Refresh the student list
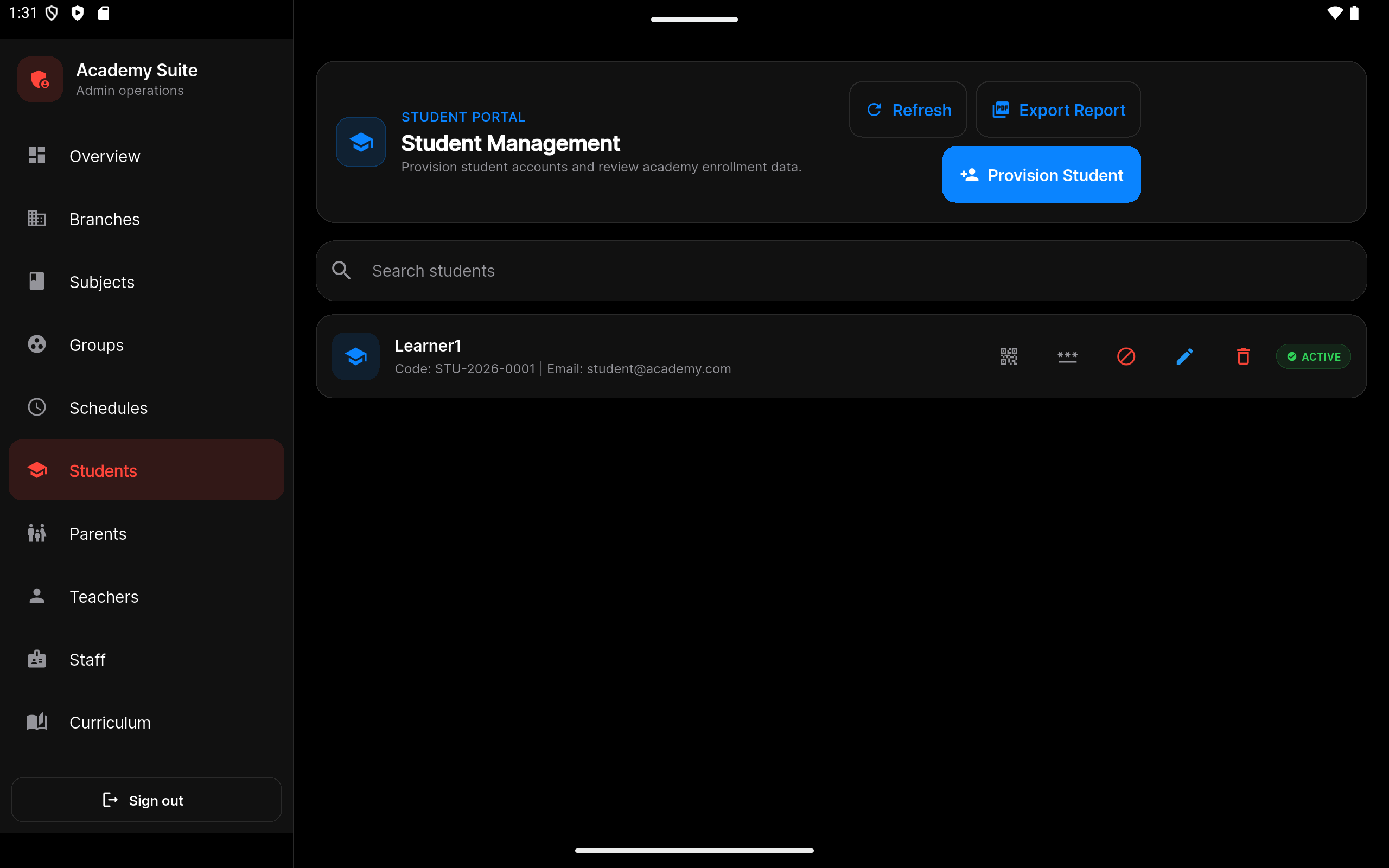This screenshot has width=1389, height=868. click(907, 110)
